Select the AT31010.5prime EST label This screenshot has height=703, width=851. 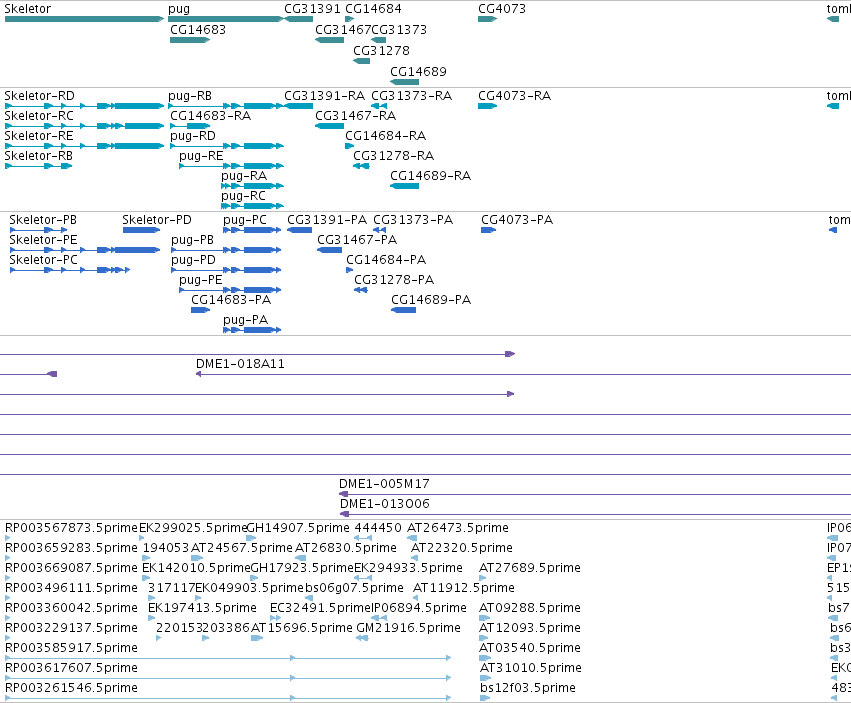pos(531,668)
